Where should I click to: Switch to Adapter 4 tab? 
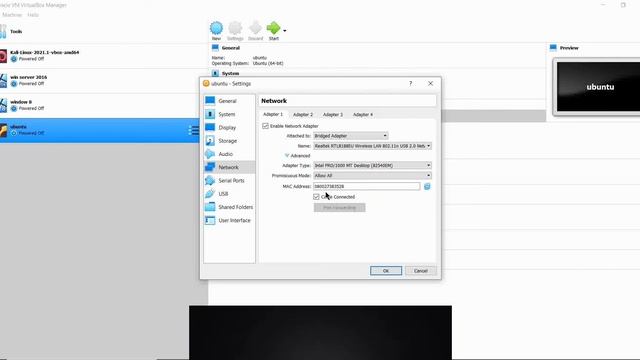(363, 115)
